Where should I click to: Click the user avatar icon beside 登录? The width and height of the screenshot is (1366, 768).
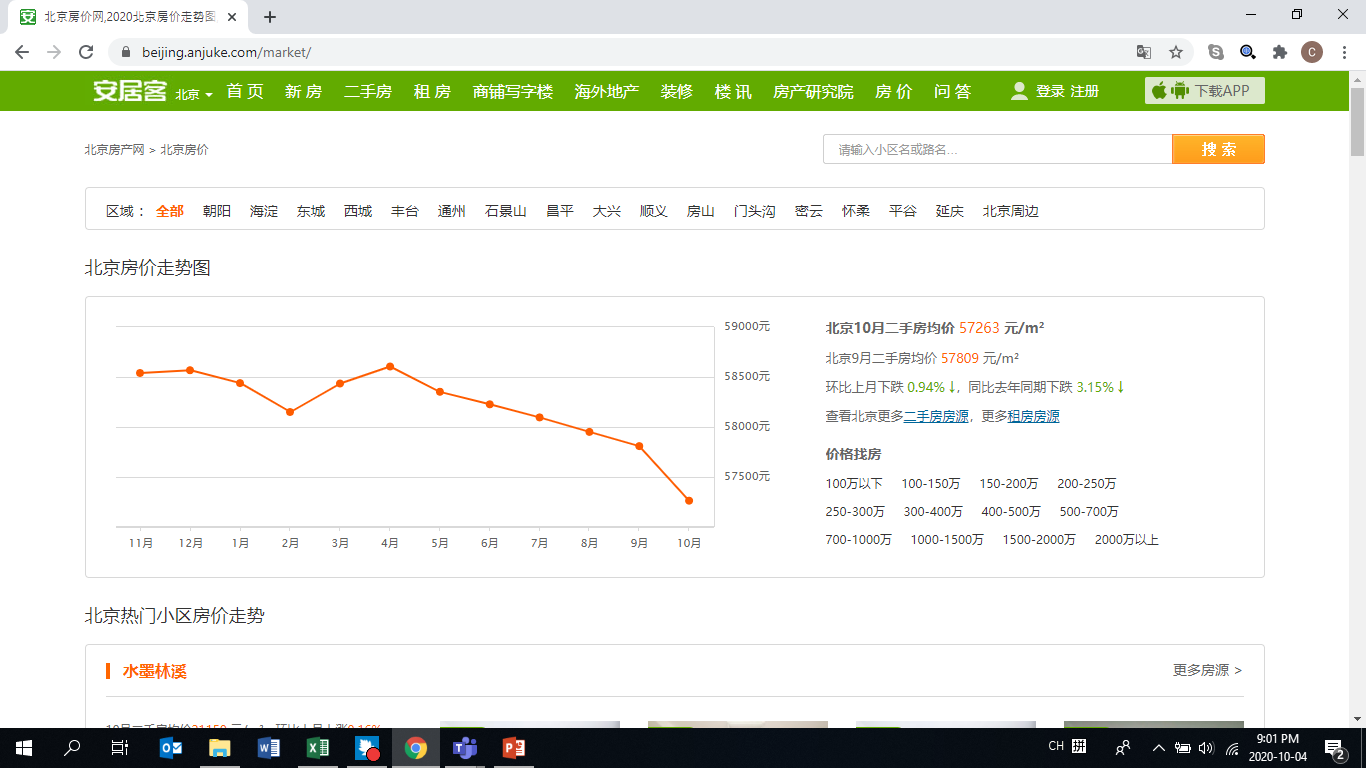click(x=1019, y=91)
